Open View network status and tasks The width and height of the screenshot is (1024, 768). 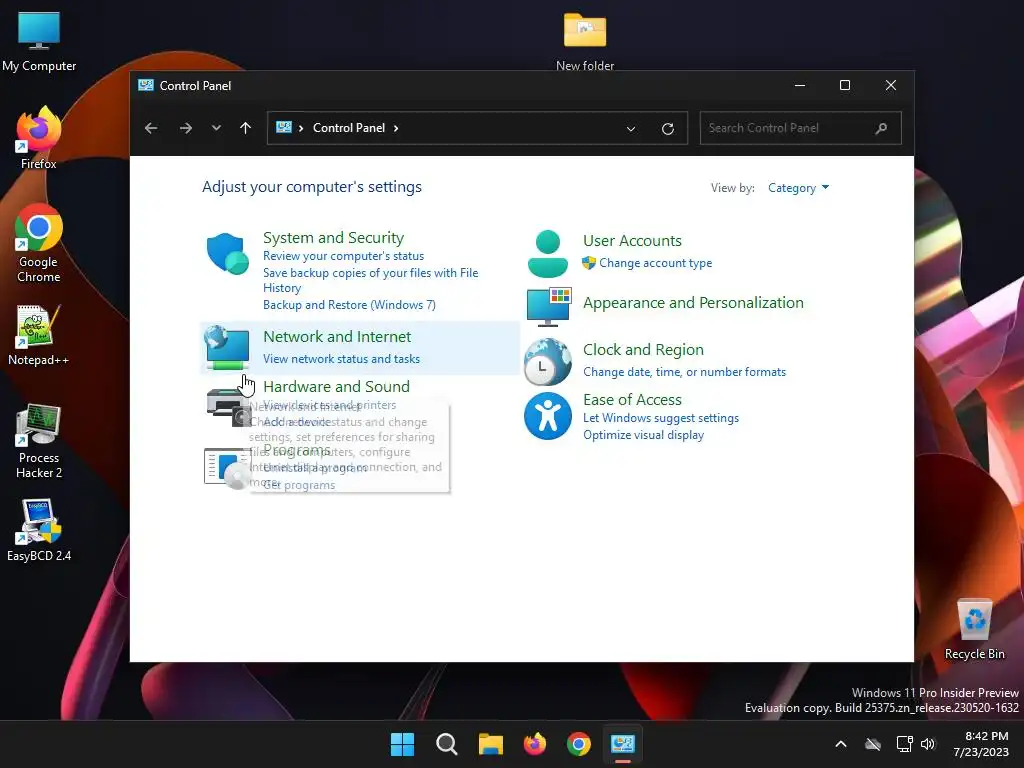click(342, 359)
